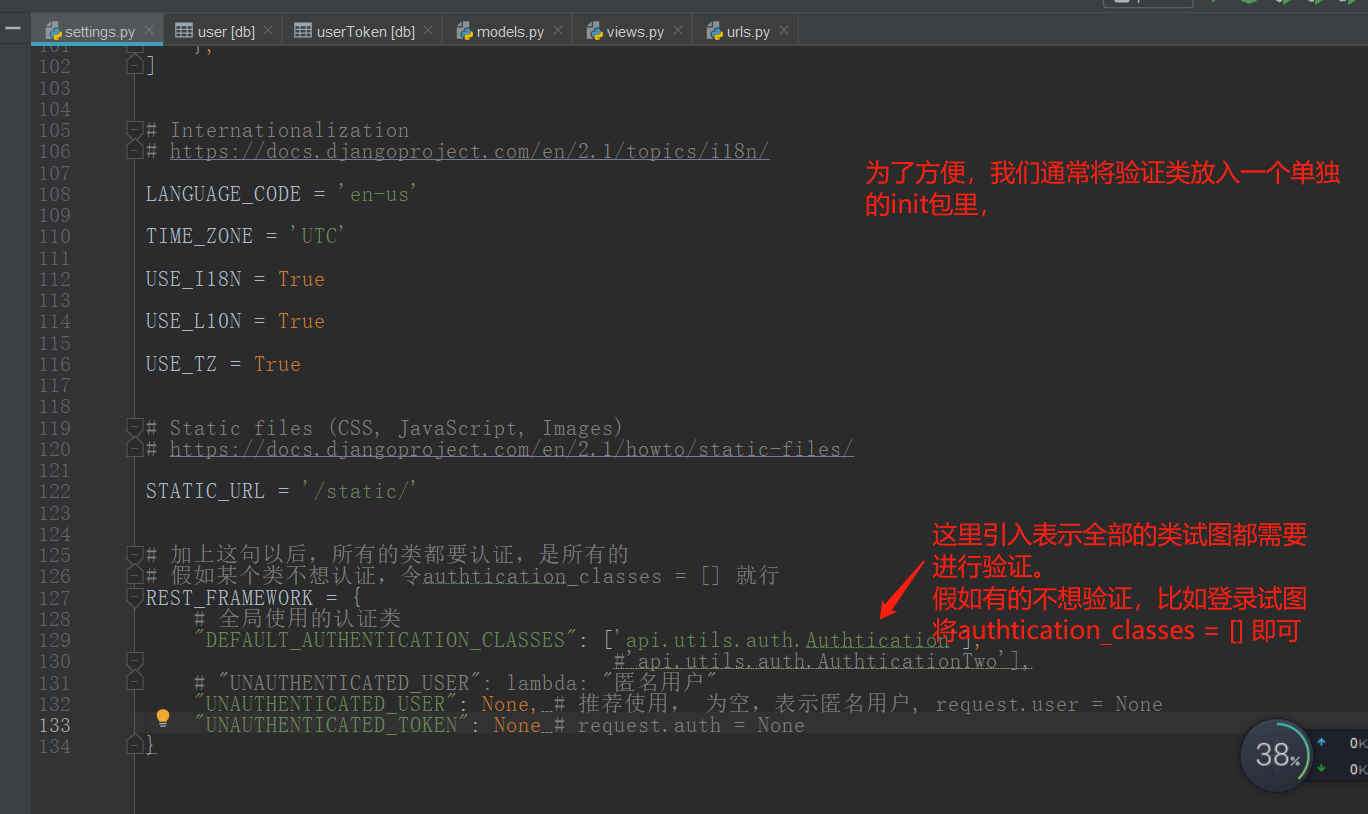Collapse the fold marker on line 102
Image resolution: width=1368 pixels, height=814 pixels.
135,64
